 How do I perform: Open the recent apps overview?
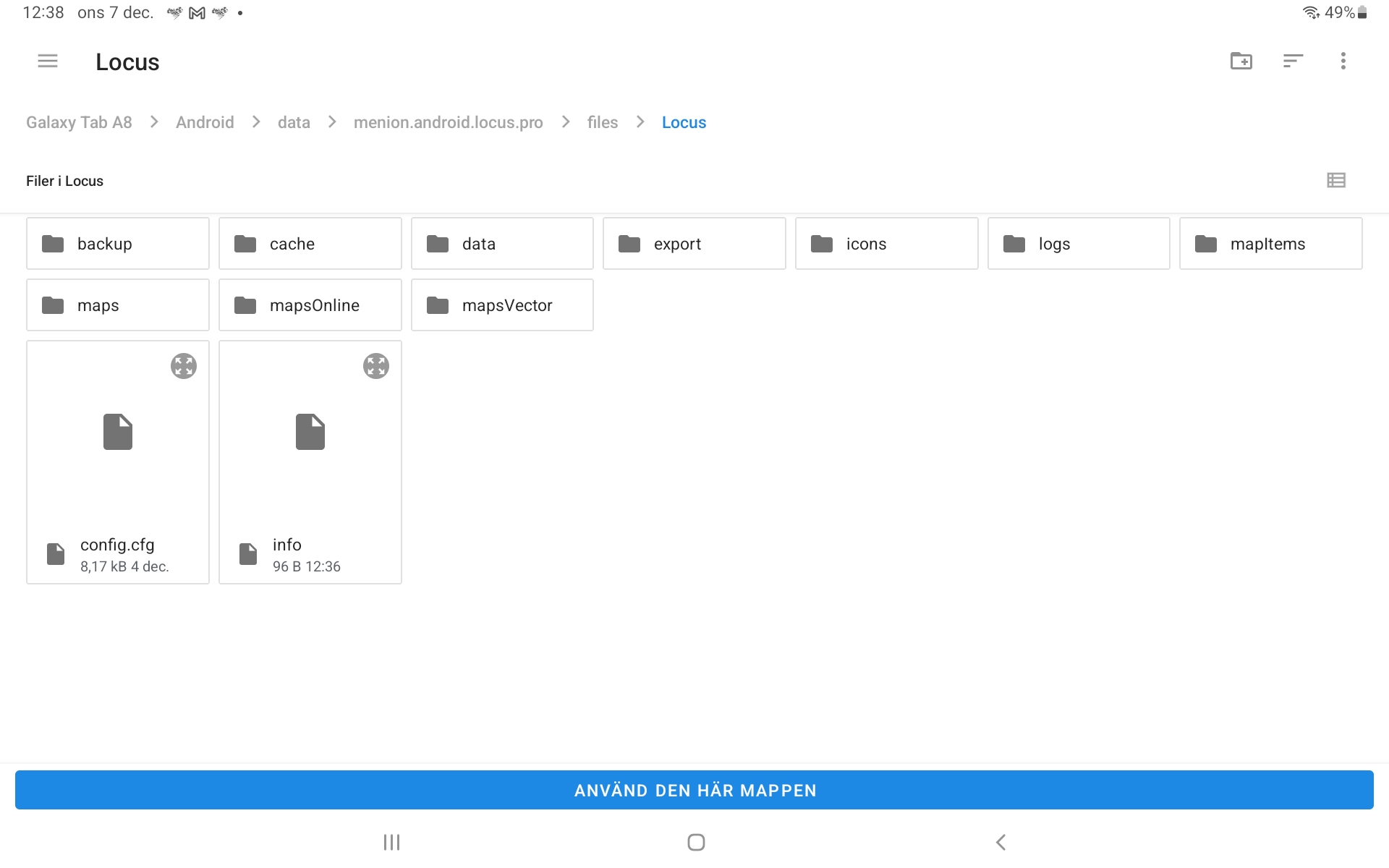pyautogui.click(x=391, y=842)
